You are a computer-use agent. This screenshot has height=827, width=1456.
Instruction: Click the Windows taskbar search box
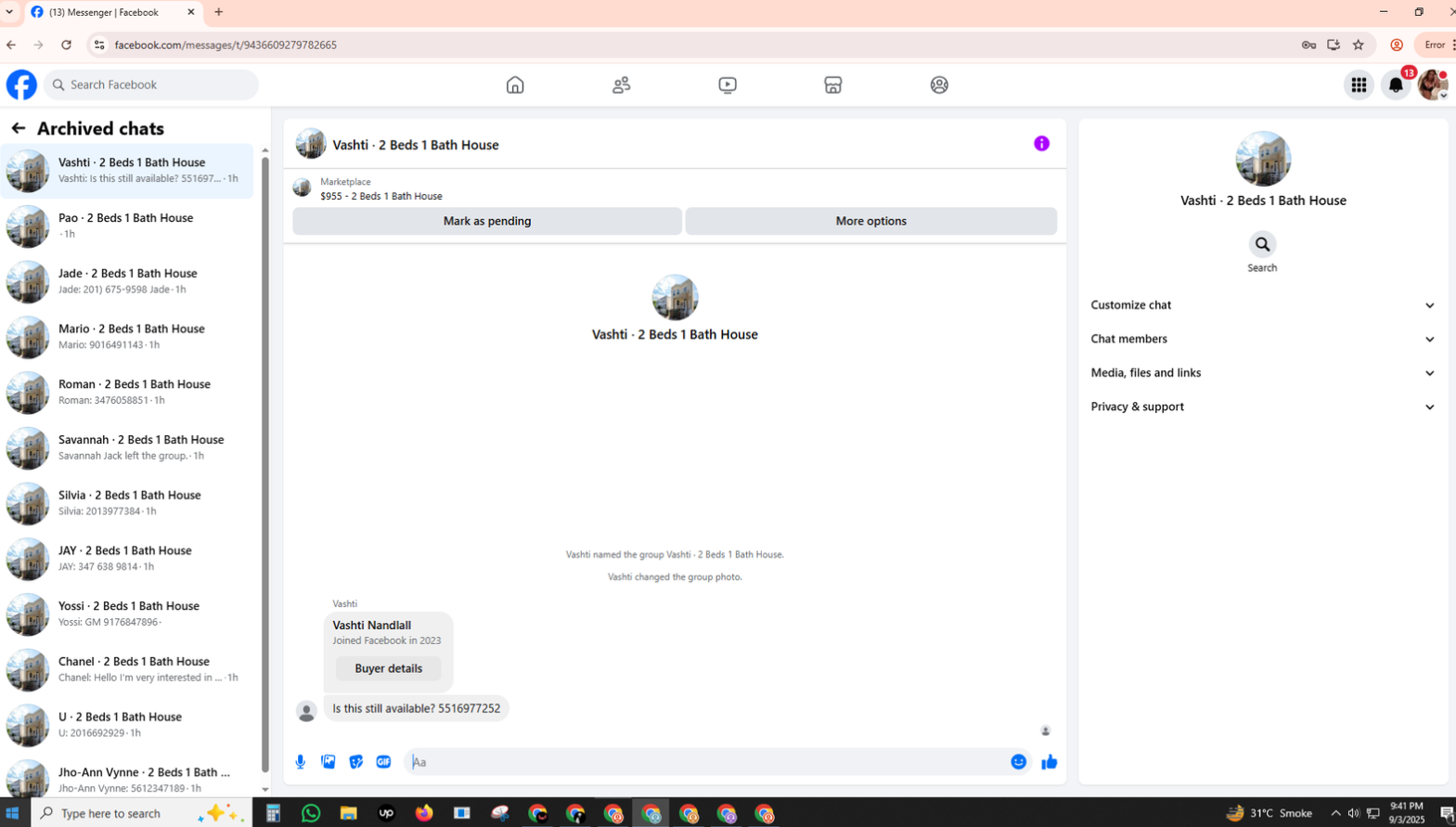click(139, 813)
